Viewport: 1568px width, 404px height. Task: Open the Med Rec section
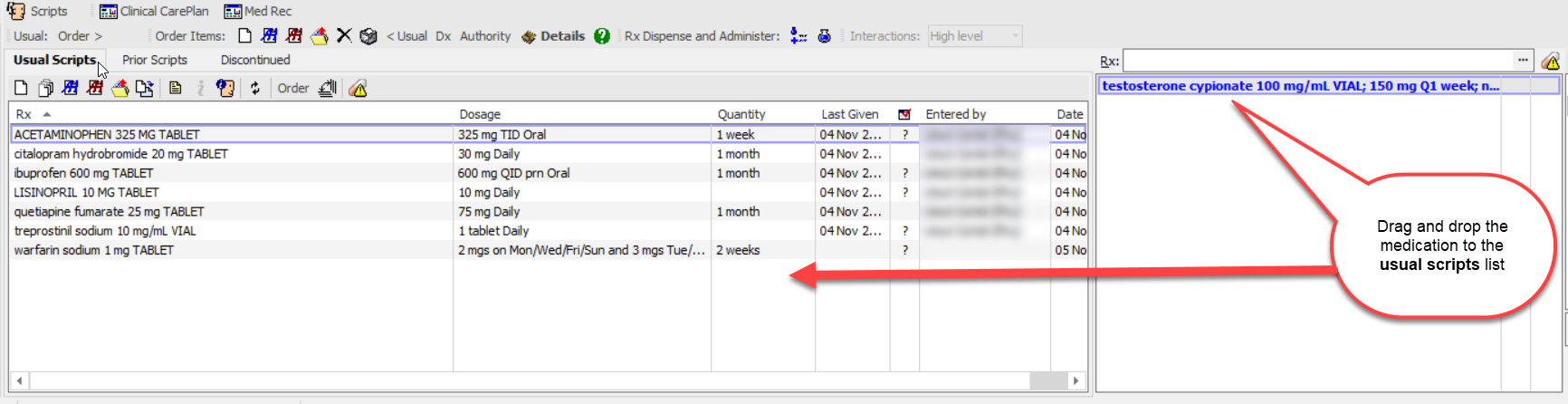[258, 11]
